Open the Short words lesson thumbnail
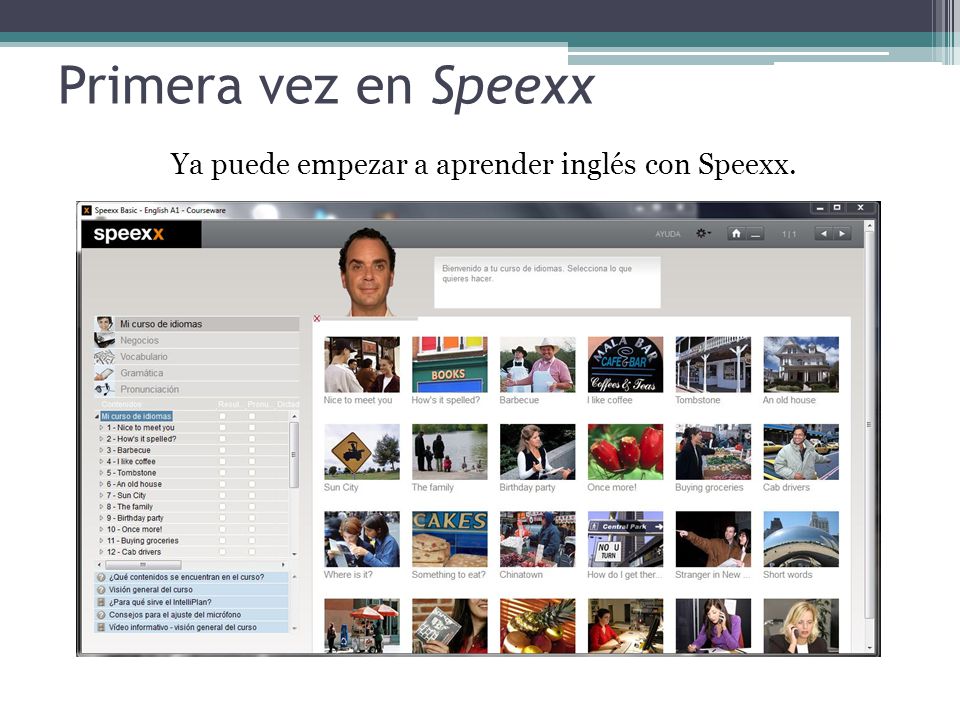 pyautogui.click(x=801, y=539)
